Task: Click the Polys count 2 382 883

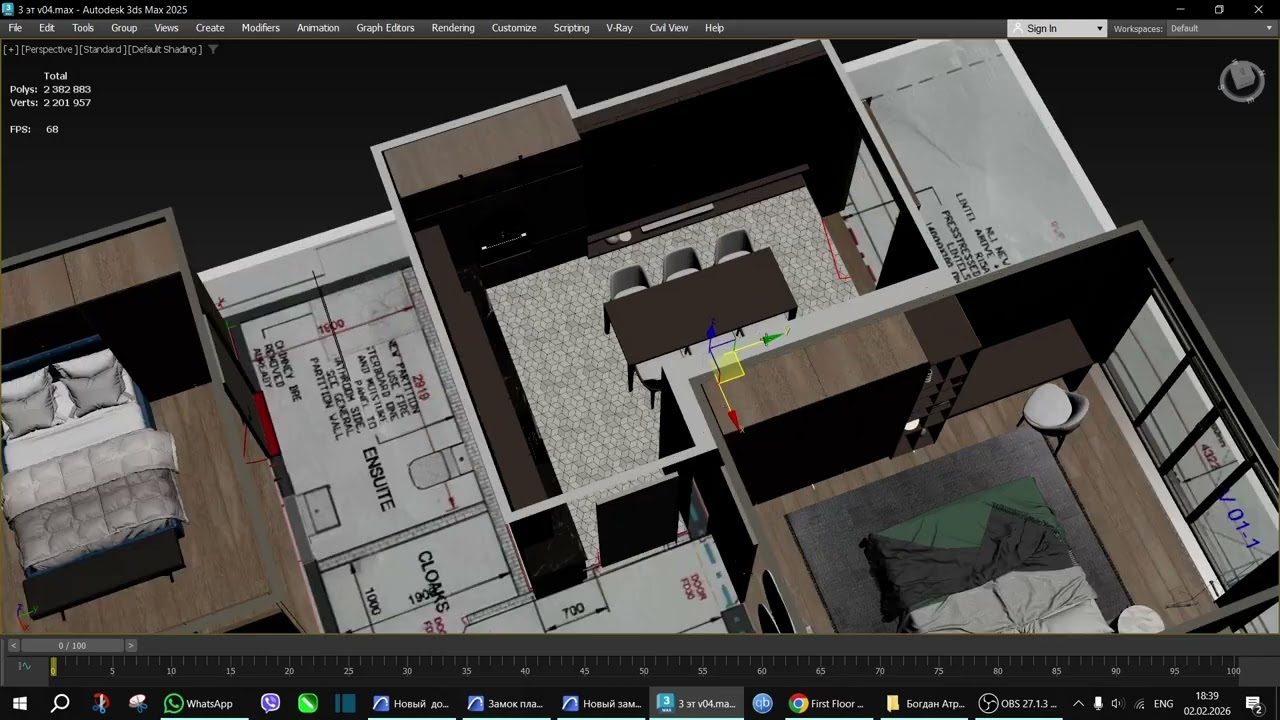Action: [x=67, y=89]
